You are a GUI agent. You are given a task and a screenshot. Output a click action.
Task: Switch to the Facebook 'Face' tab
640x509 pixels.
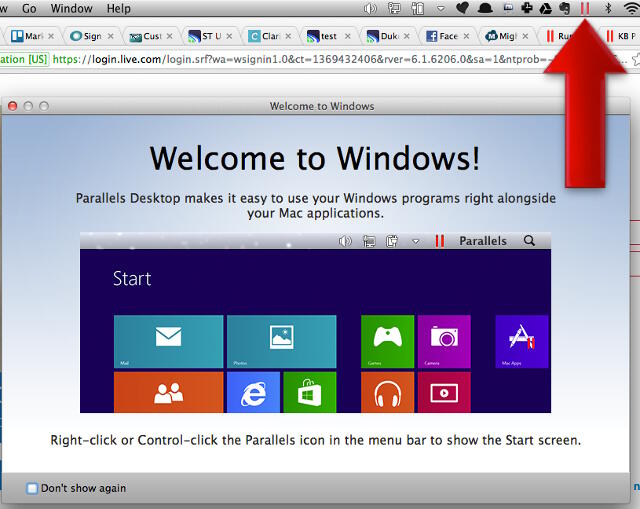(x=448, y=36)
